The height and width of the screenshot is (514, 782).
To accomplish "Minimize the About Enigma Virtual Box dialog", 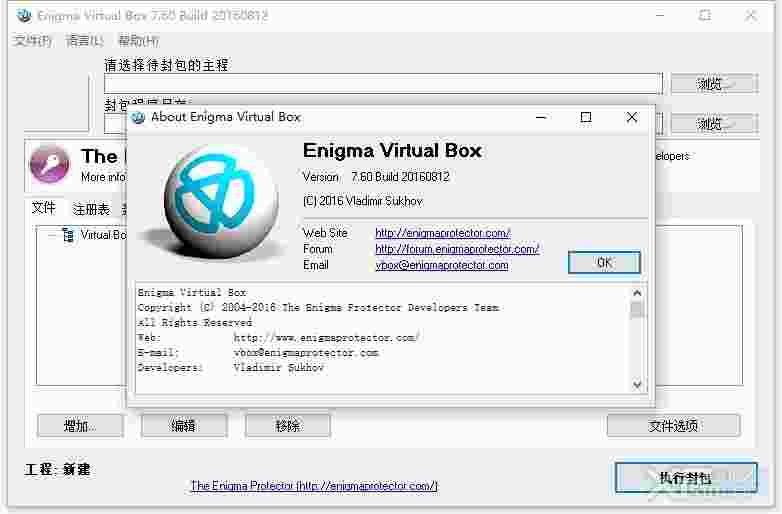I will pyautogui.click(x=541, y=117).
